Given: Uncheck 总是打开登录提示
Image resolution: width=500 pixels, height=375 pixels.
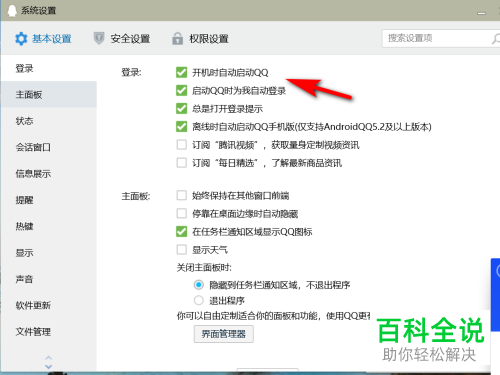Looking at the screenshot, I should click(x=181, y=108).
